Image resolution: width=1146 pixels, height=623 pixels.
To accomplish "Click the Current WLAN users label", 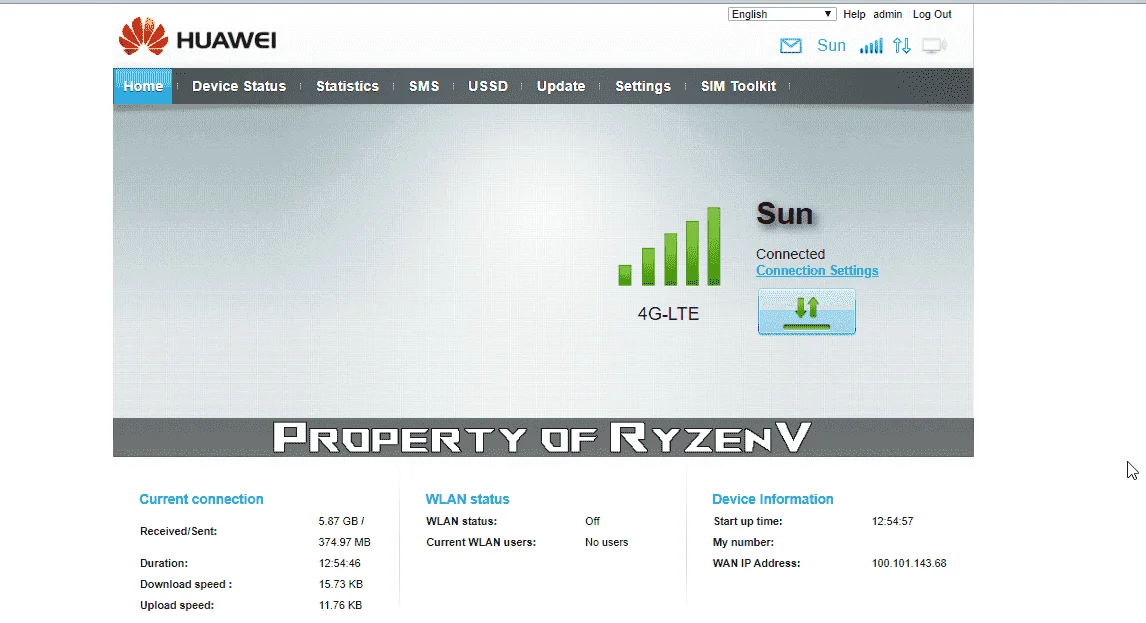I will (481, 543).
